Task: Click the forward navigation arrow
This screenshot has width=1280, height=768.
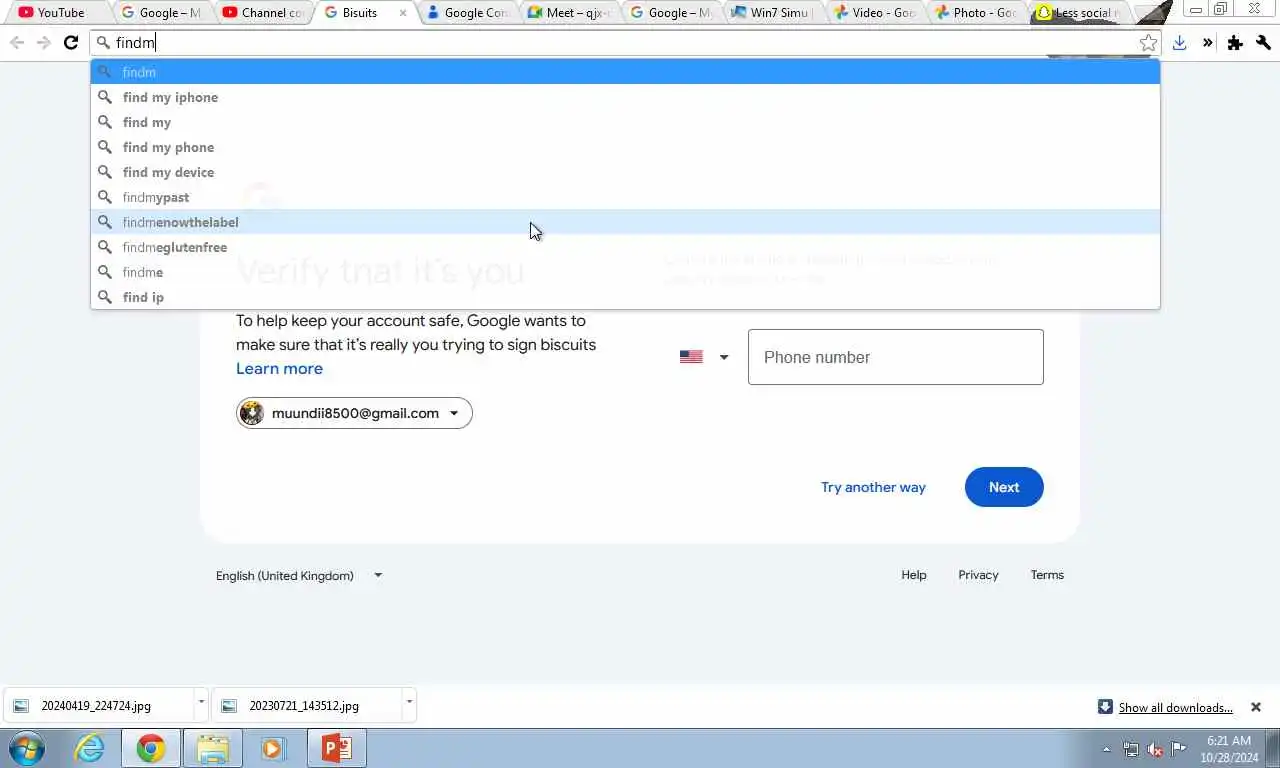Action: pyautogui.click(x=43, y=43)
